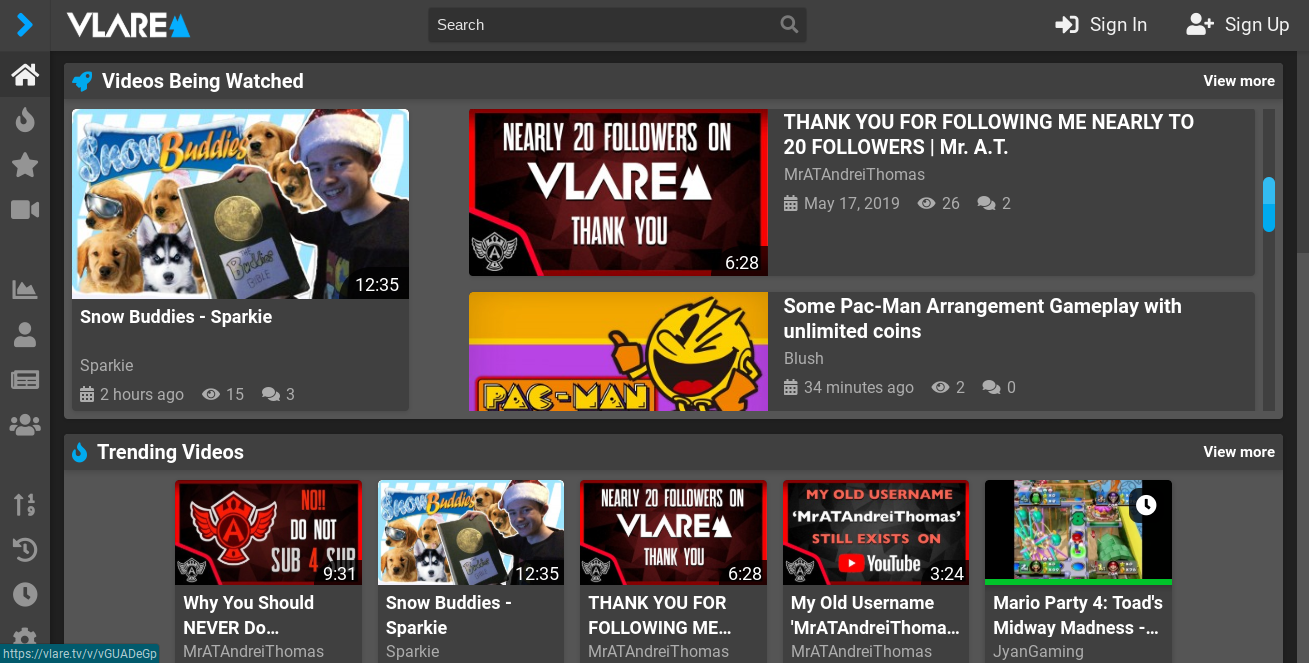Click the eye icon showing 26 views
The image size is (1309, 663).
pyautogui.click(x=927, y=204)
